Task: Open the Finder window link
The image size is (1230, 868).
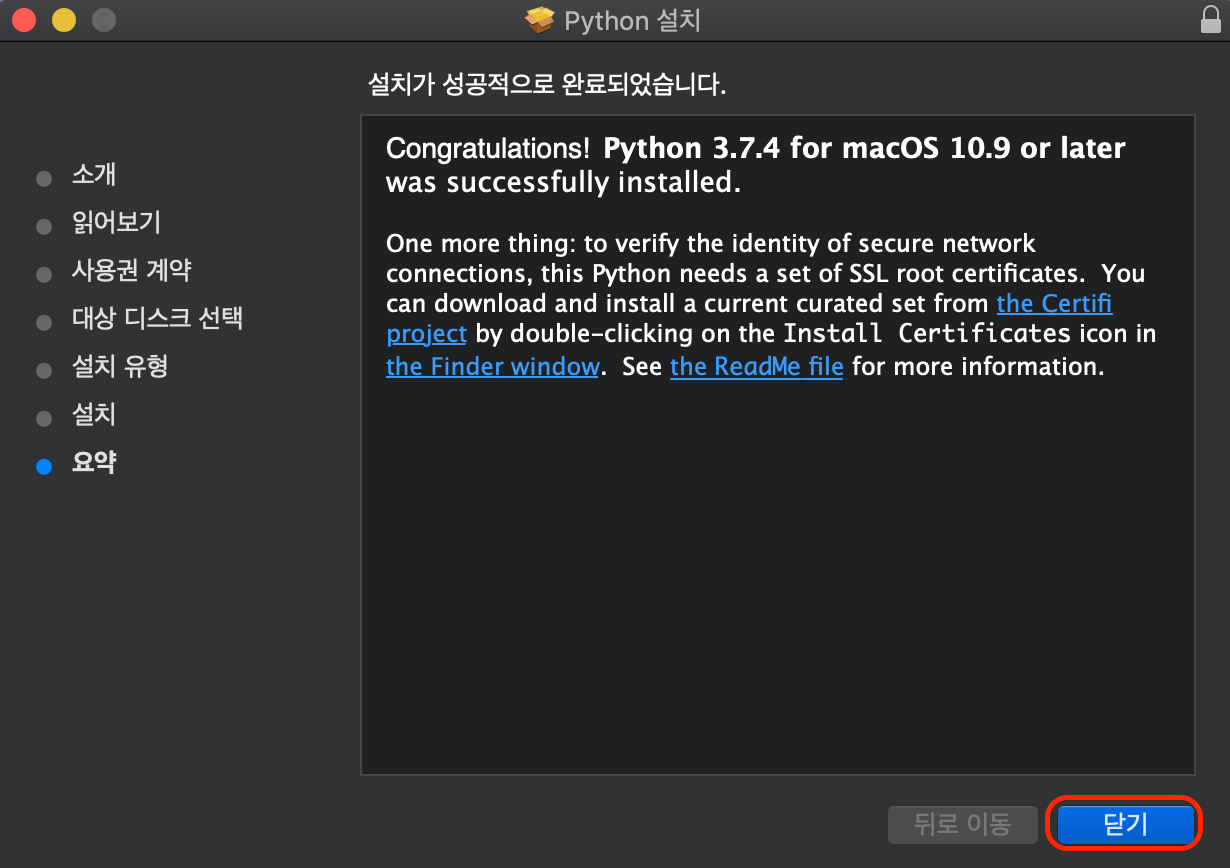Action: coord(492,366)
